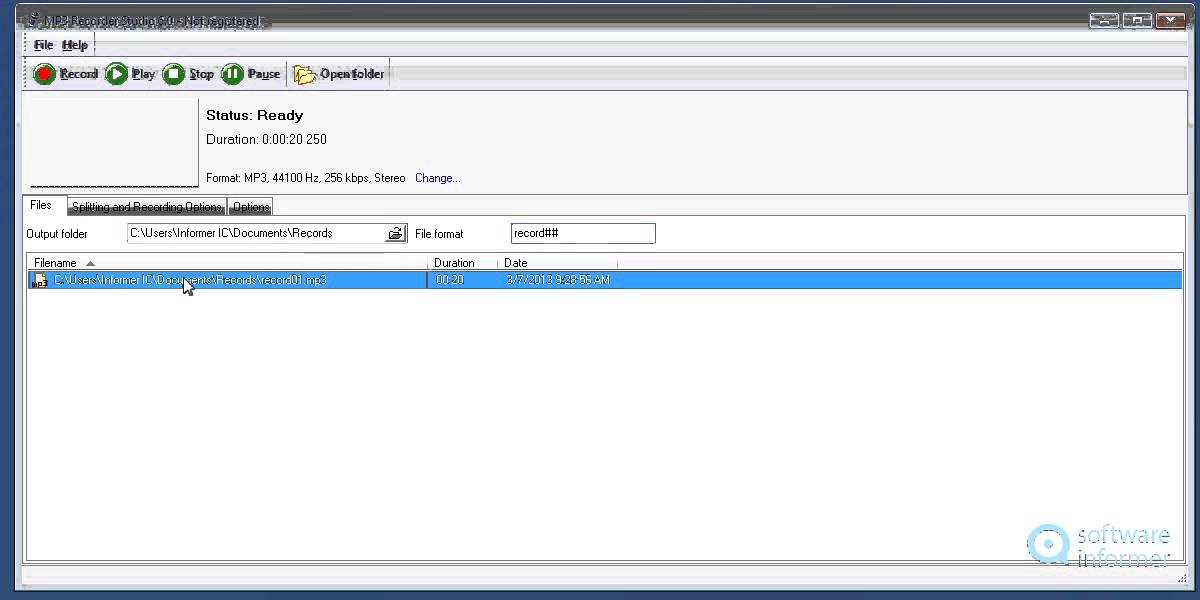Maximize the MP3 Recorder Studio window
This screenshot has height=600, width=1200.
point(1137,19)
